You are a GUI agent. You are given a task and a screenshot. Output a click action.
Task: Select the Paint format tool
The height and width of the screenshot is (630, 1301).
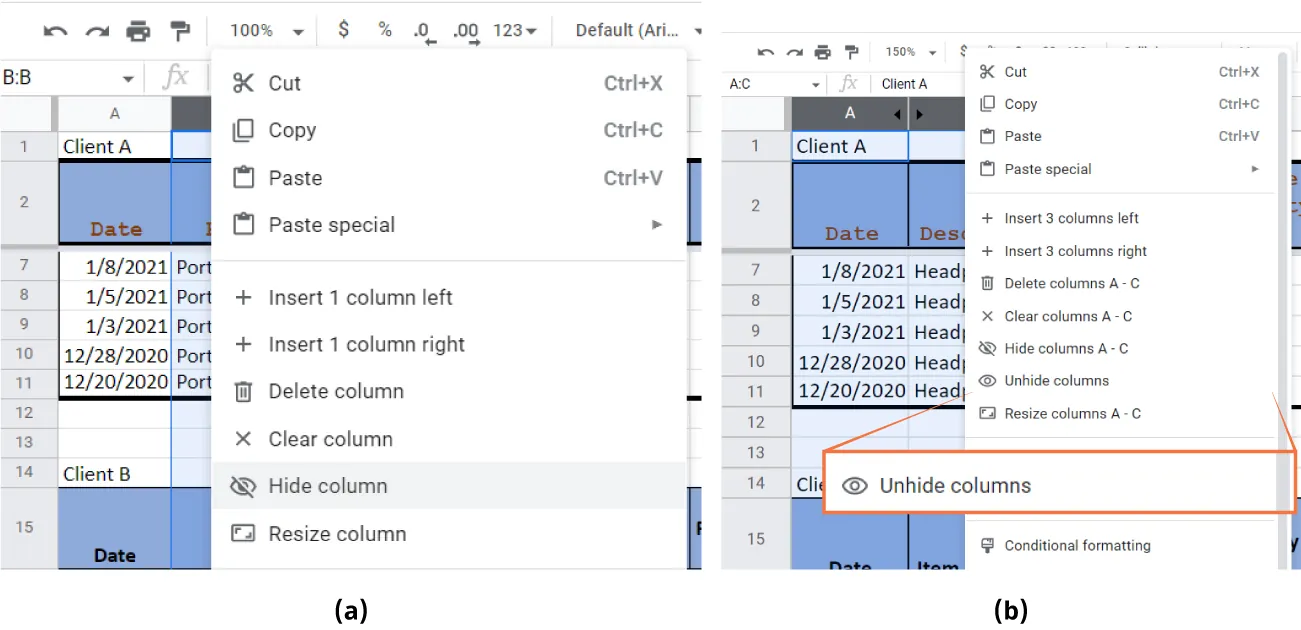point(181,31)
